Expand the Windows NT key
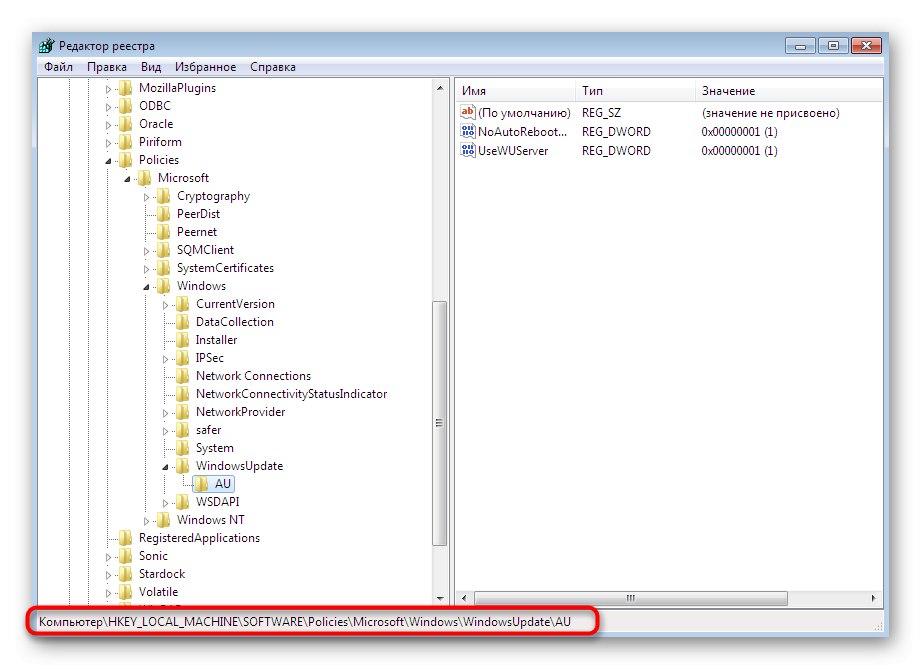Viewport: 921px width, 669px height. click(146, 521)
